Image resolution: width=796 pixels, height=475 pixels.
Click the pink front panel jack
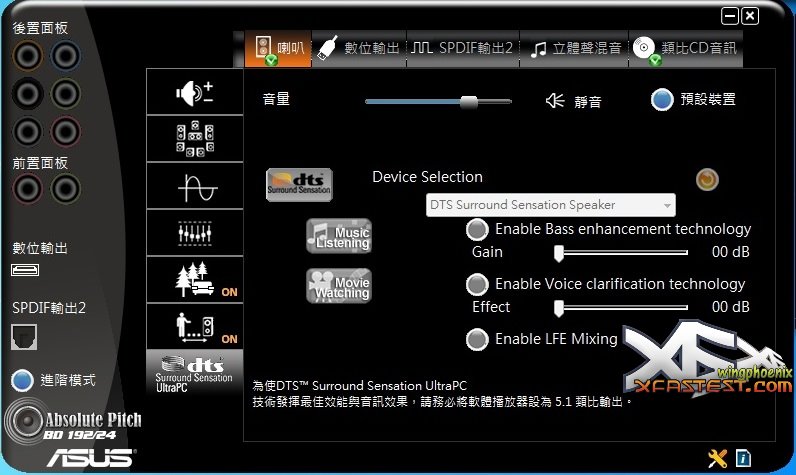click(27, 189)
